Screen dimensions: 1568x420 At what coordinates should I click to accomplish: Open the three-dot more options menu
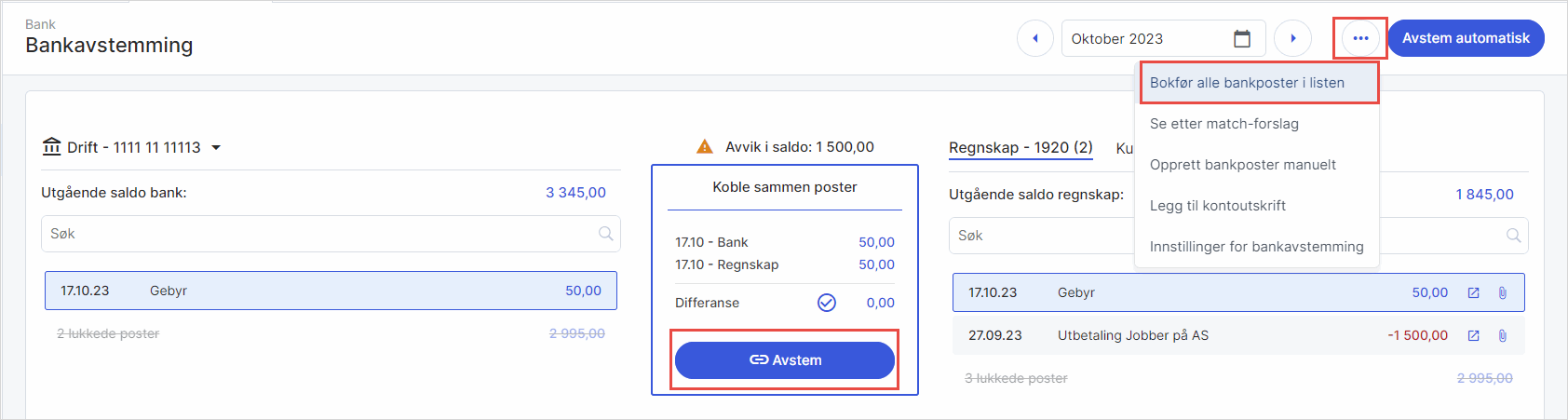1360,39
